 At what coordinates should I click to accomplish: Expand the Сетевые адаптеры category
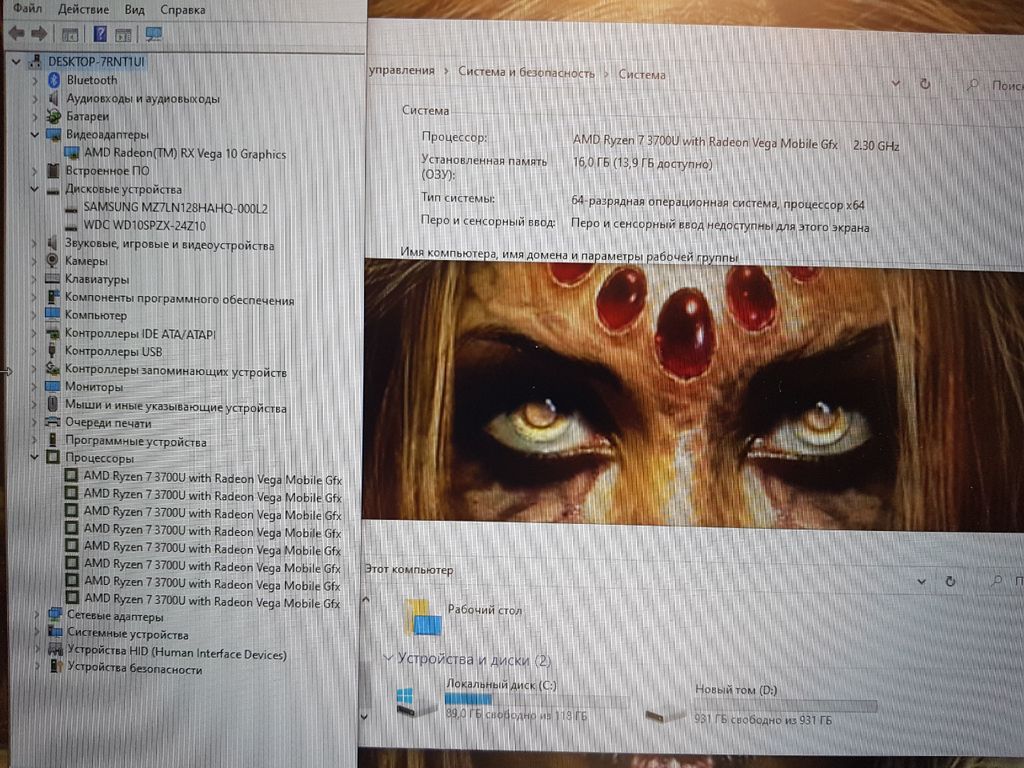point(37,615)
